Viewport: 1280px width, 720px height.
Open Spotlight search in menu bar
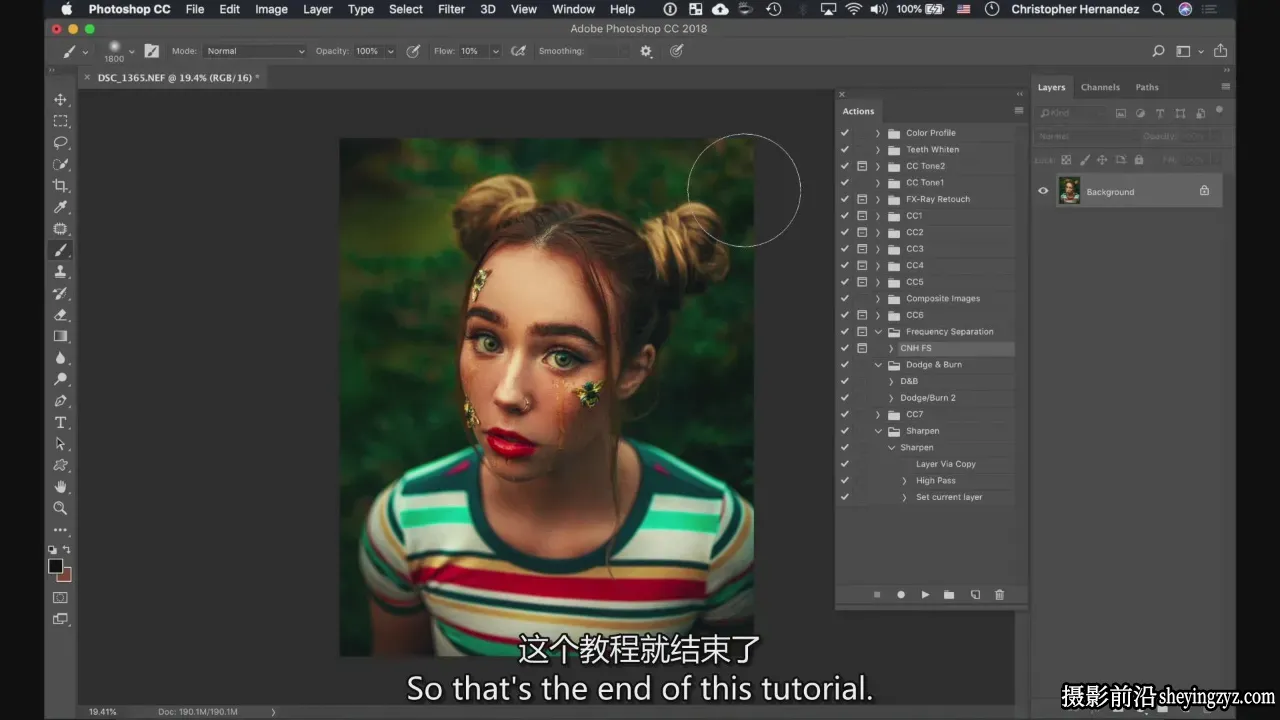pyautogui.click(x=1158, y=9)
